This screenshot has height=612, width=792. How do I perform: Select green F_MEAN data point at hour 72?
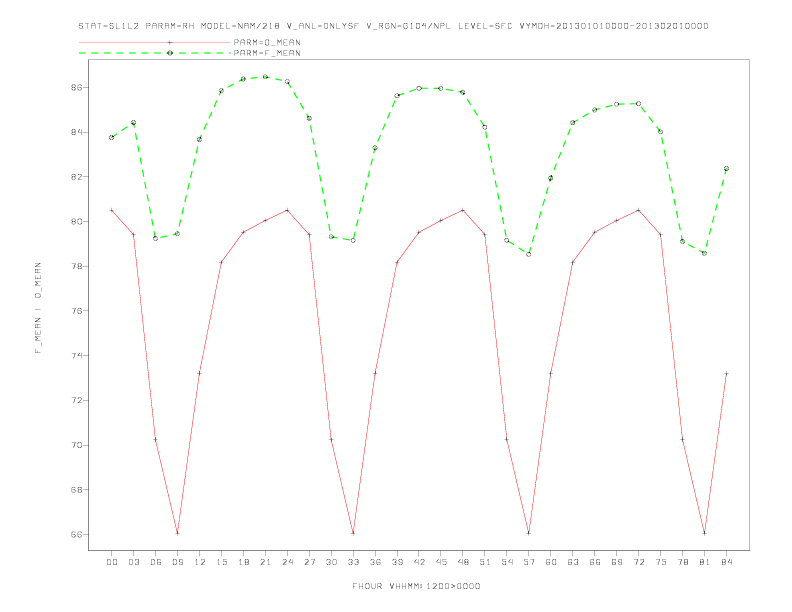(x=638, y=104)
